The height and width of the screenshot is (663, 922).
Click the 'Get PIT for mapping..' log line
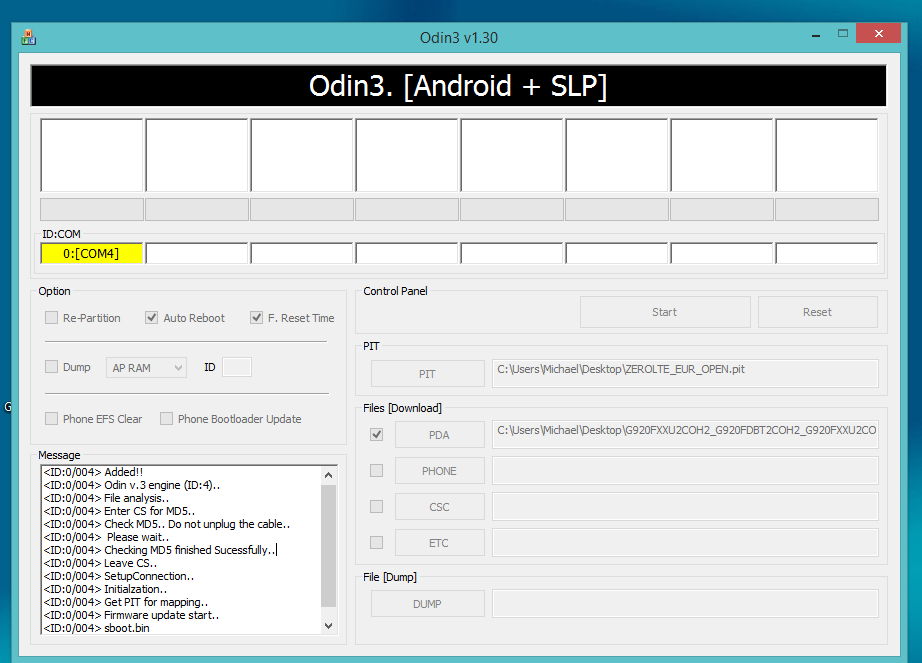point(126,602)
